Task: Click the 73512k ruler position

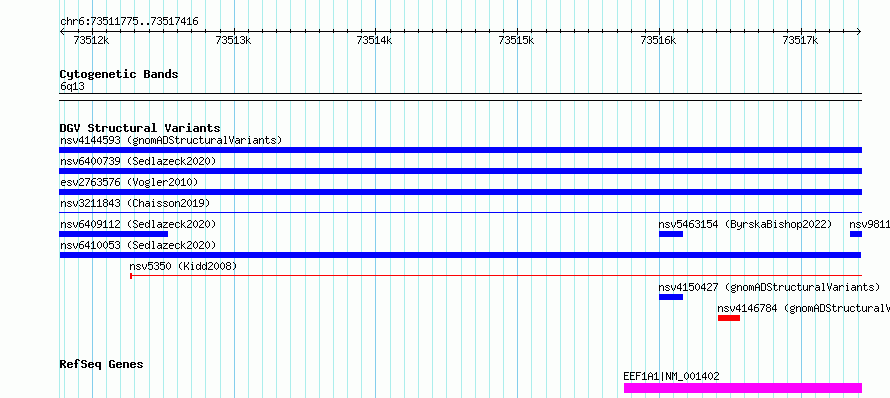Action: click(91, 40)
